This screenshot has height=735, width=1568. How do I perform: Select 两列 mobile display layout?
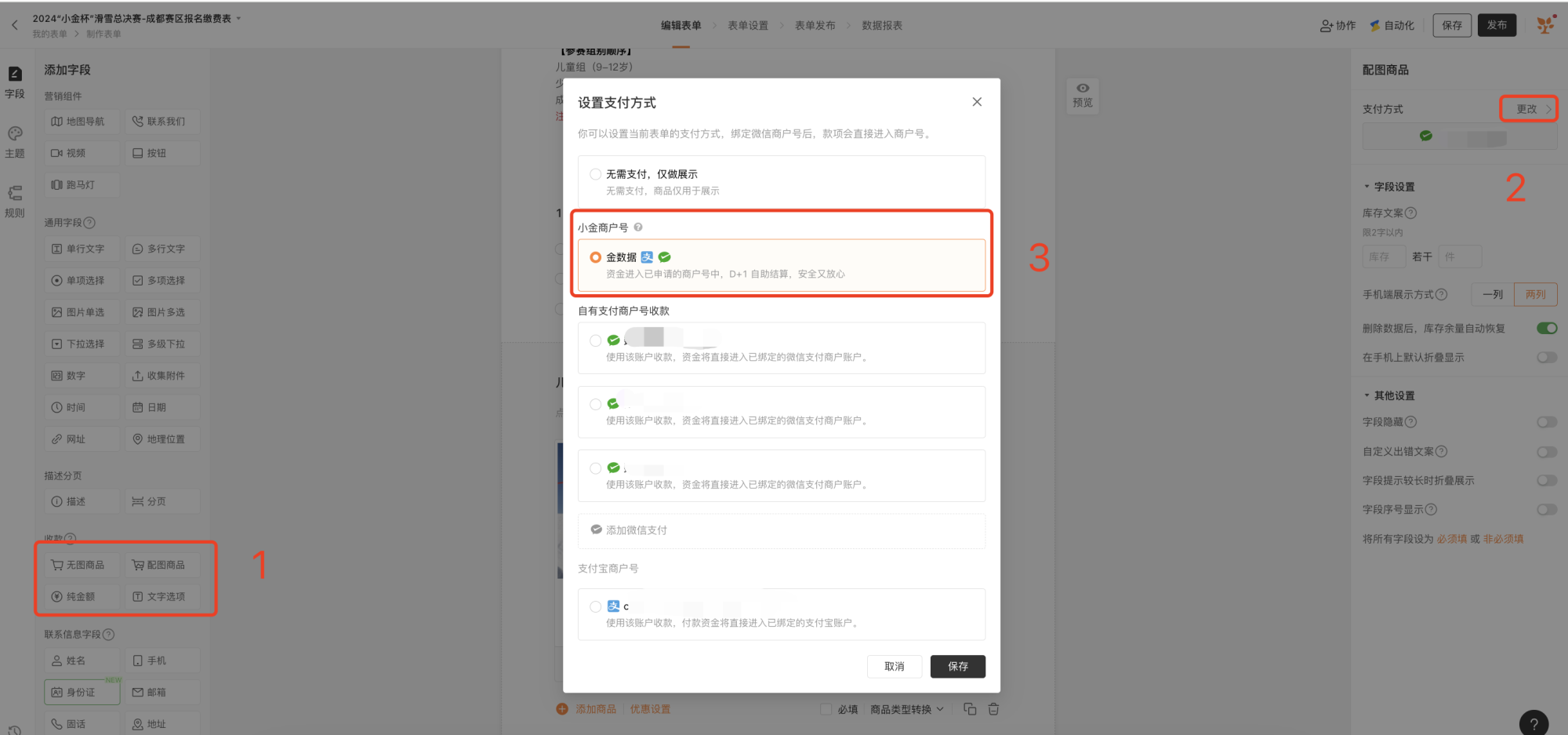1536,294
